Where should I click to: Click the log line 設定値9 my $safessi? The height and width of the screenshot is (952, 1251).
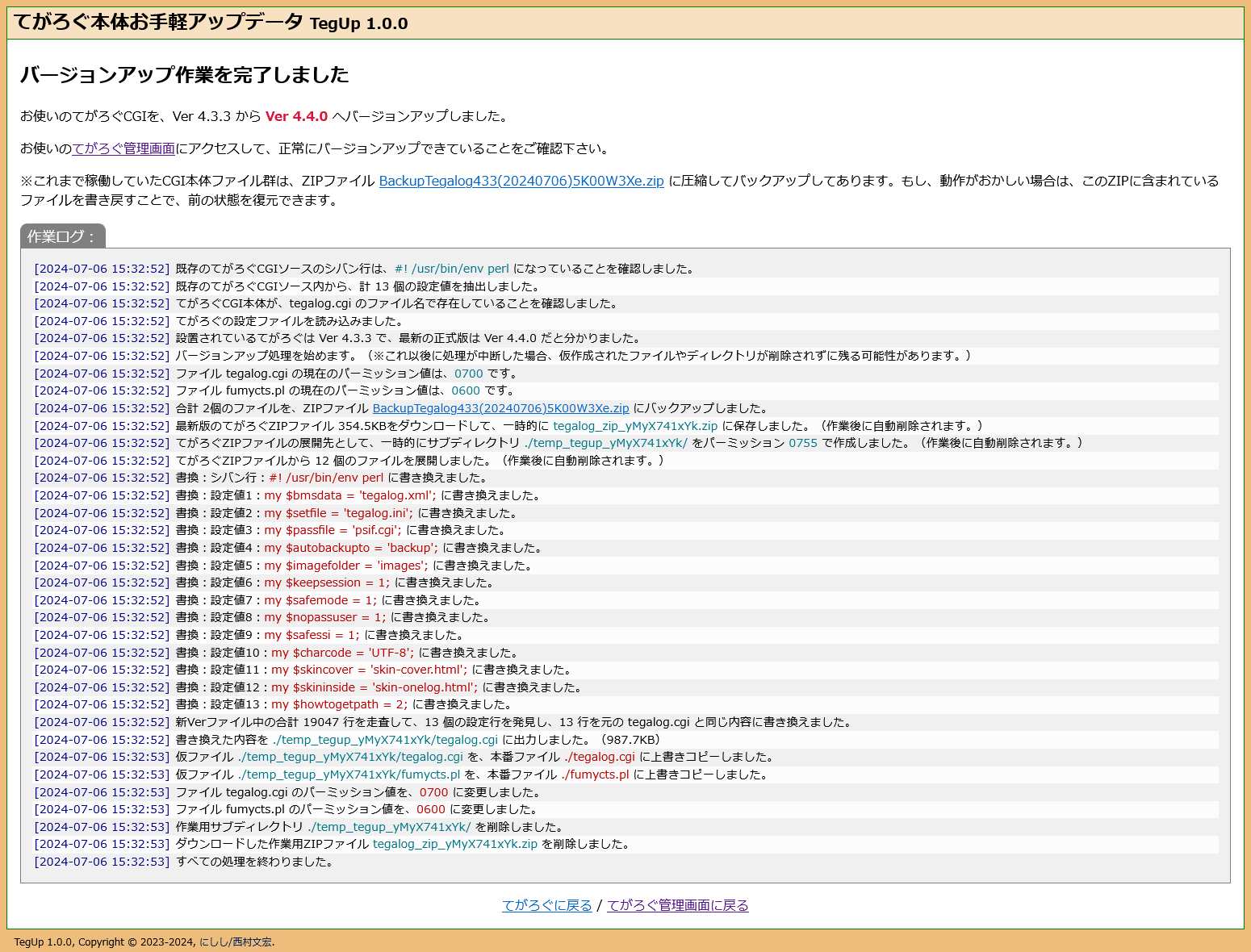[x=625, y=635]
